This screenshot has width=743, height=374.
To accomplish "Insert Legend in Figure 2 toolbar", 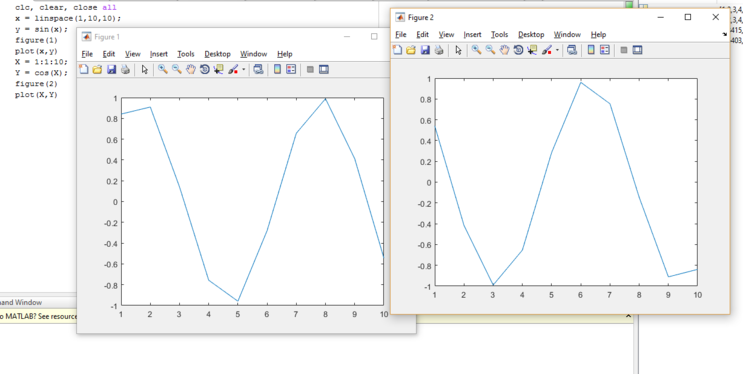I will pos(605,50).
